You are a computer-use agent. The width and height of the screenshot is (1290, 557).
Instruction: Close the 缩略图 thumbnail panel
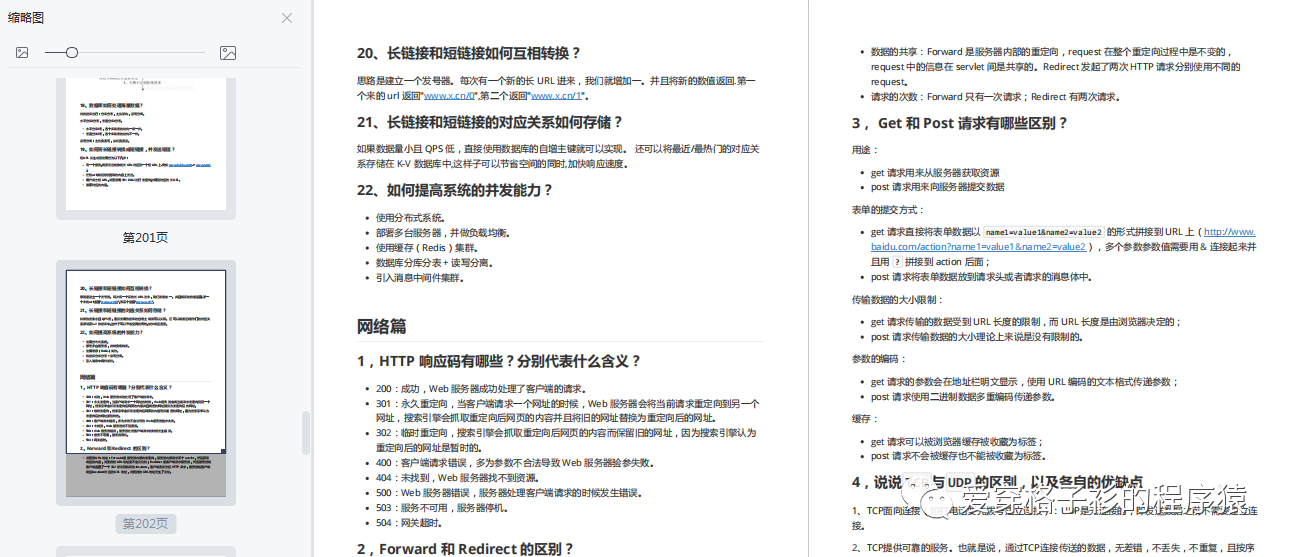coord(287,18)
